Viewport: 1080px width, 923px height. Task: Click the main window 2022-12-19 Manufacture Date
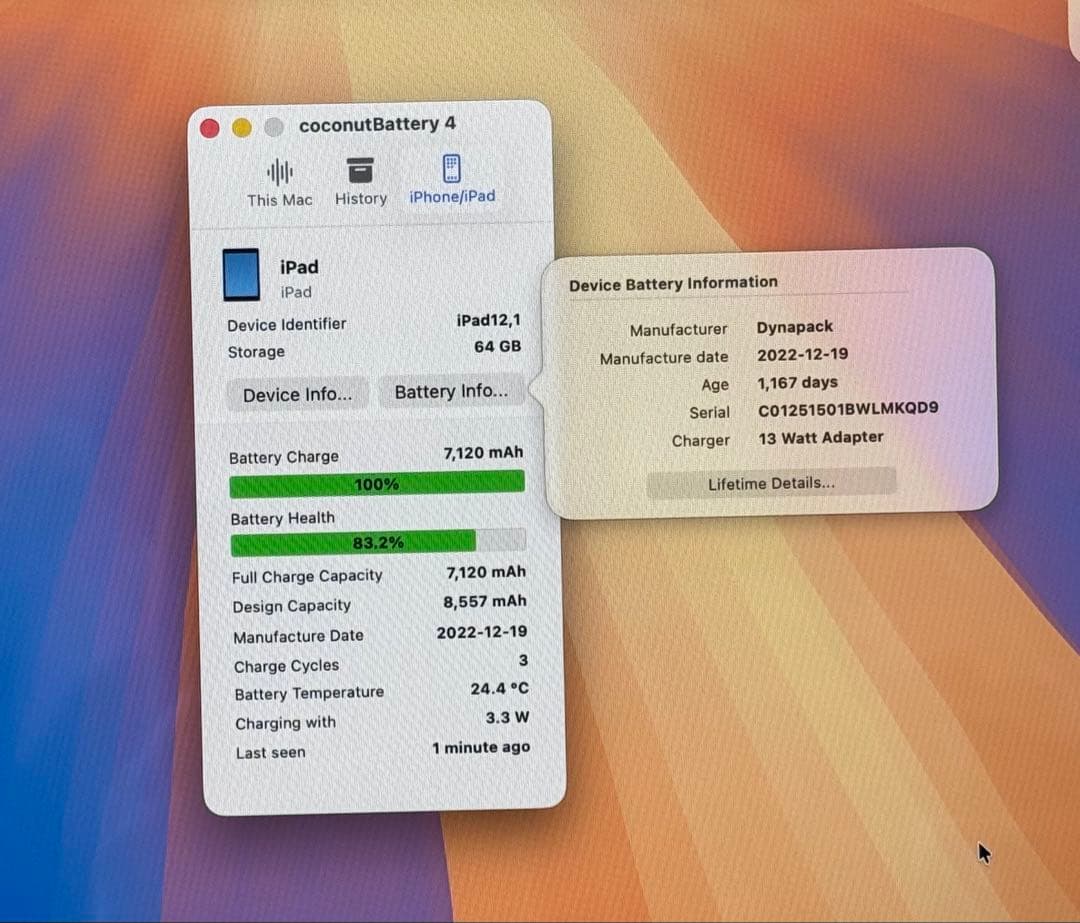pyautogui.click(x=482, y=632)
